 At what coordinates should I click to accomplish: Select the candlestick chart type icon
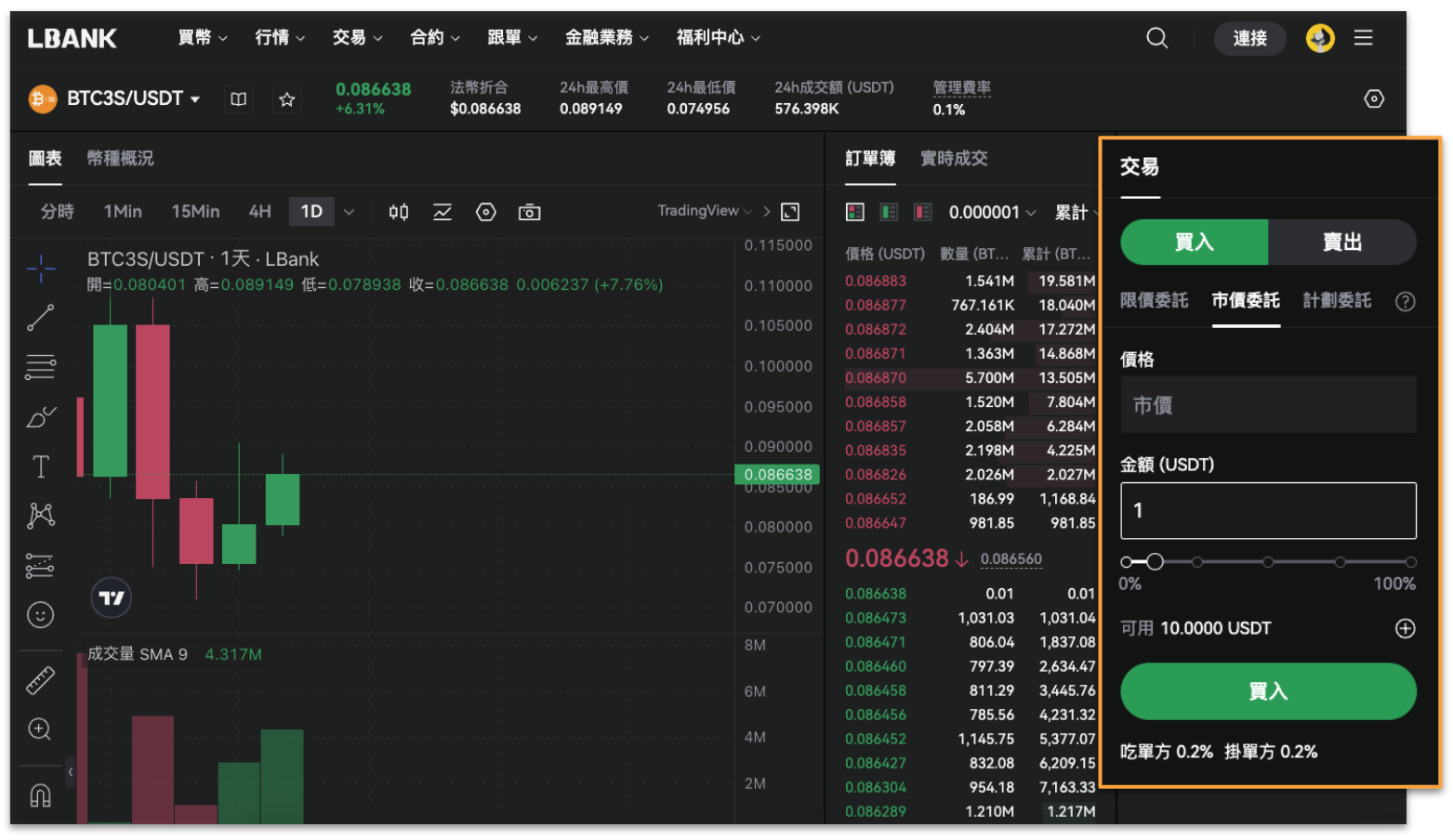coord(399,212)
